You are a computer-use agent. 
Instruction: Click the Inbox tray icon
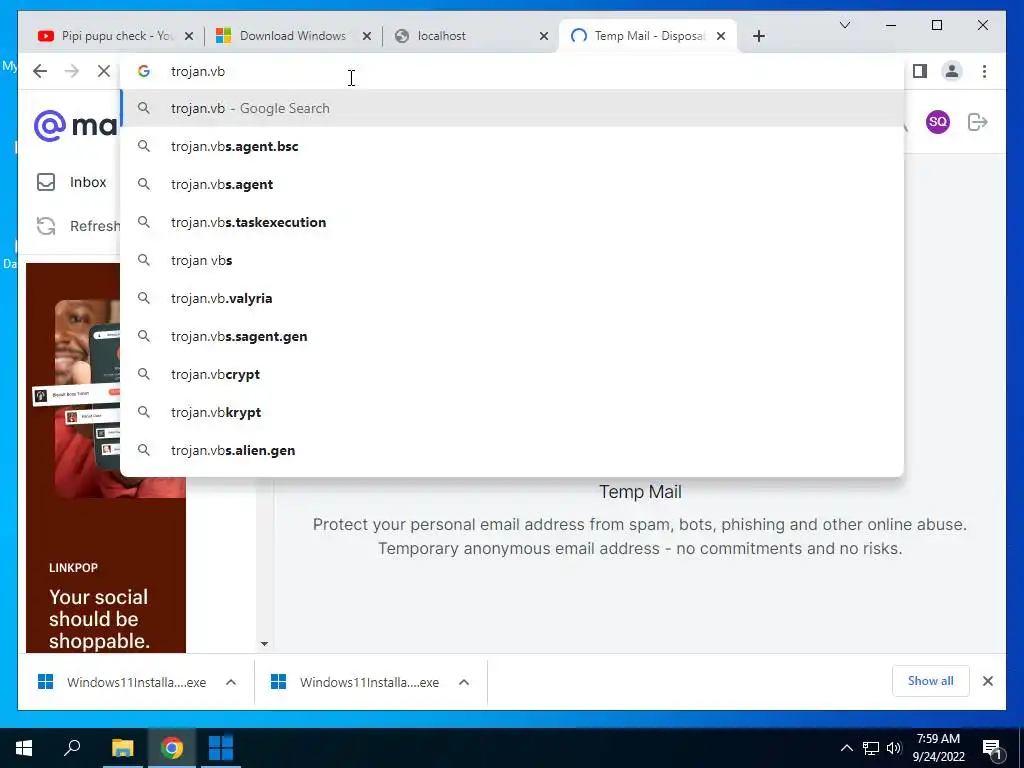46,182
